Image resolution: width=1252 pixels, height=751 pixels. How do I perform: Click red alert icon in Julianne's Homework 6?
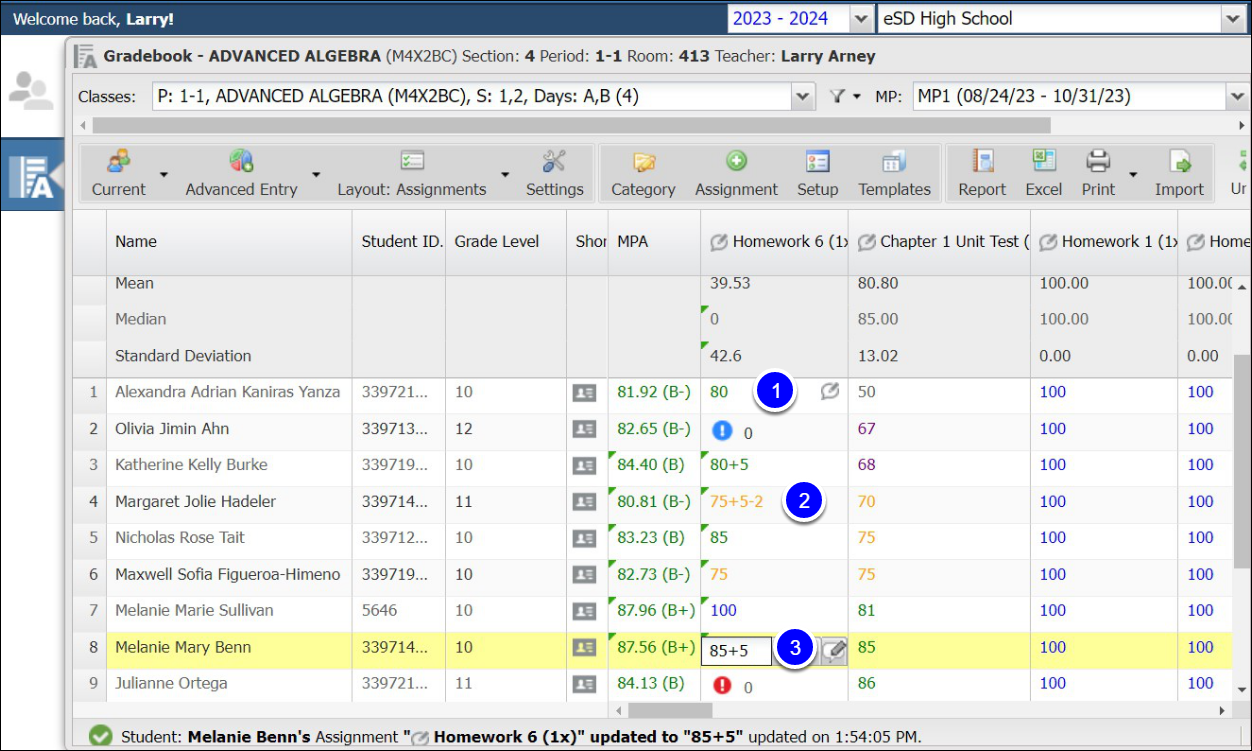(x=722, y=685)
